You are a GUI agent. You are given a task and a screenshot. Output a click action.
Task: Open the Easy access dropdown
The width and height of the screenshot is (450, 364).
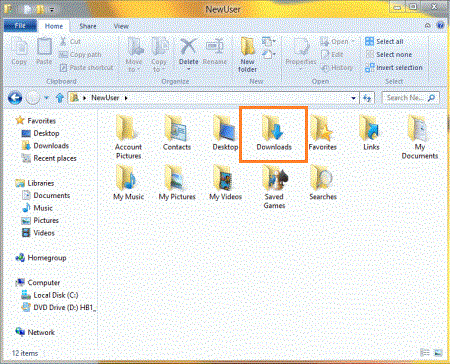pos(269,54)
